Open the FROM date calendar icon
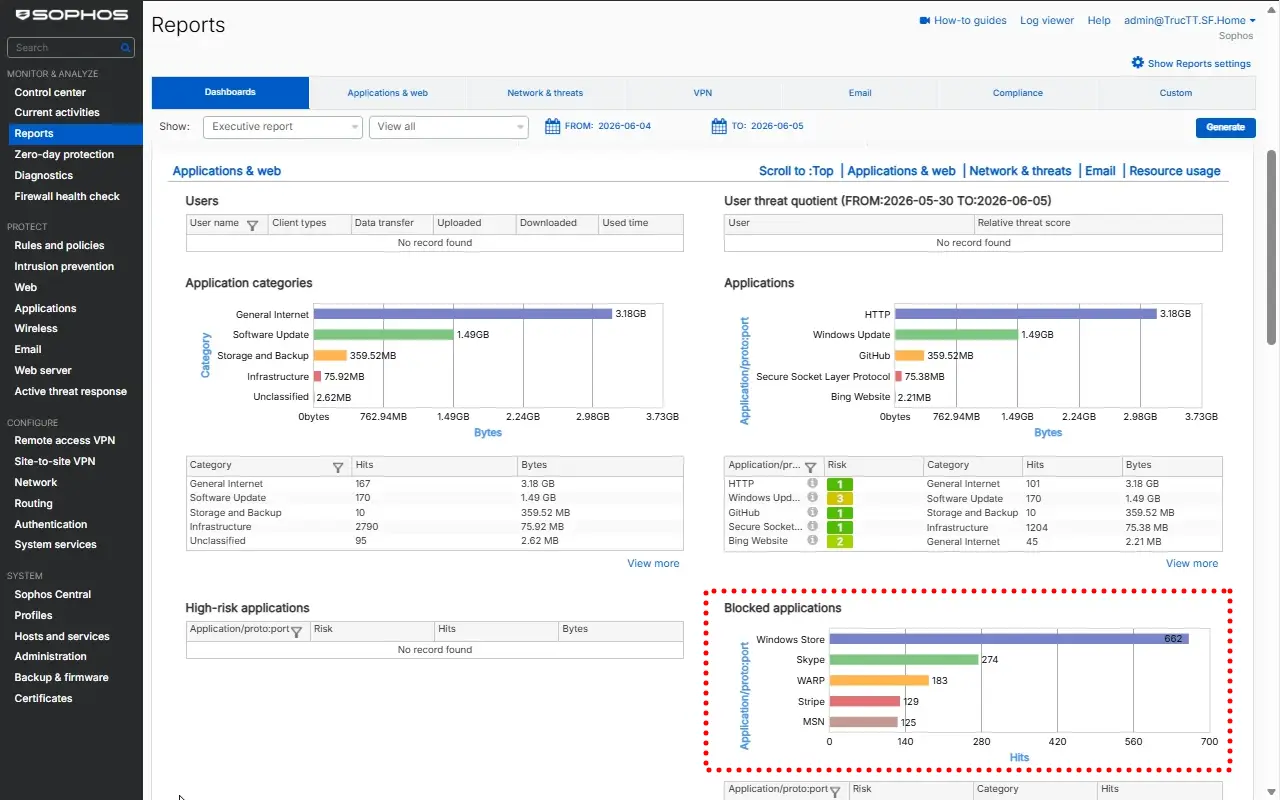The height and width of the screenshot is (800, 1280). [x=552, y=126]
